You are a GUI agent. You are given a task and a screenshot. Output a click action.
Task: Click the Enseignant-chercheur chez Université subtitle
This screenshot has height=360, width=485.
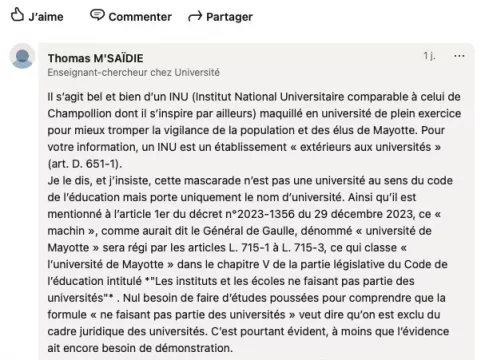coord(133,72)
